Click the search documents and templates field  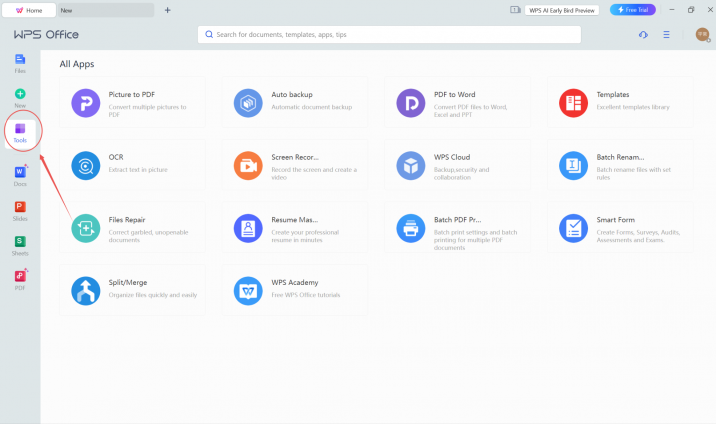click(x=390, y=34)
